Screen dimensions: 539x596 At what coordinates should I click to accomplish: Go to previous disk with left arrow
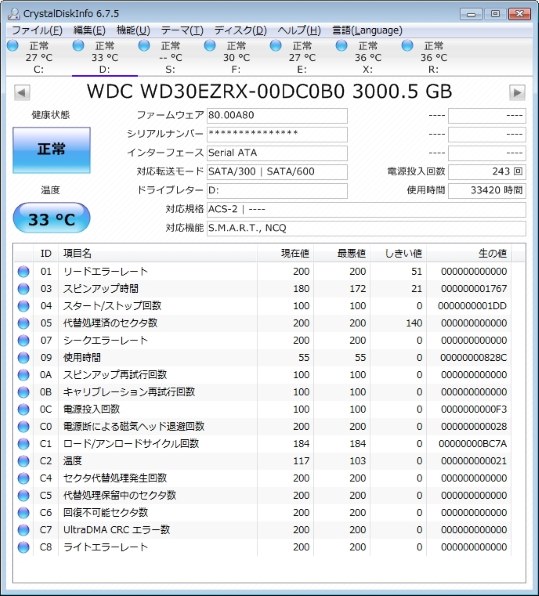(22, 92)
